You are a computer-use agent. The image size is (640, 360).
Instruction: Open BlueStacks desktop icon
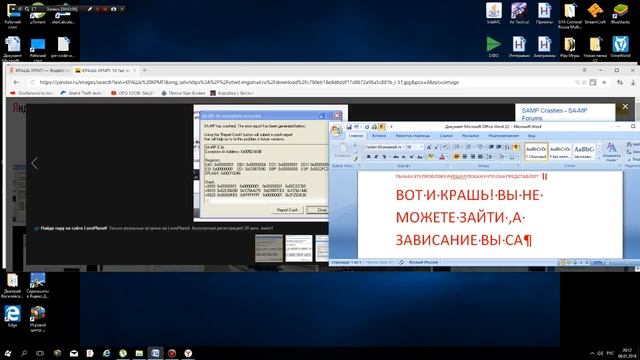pyautogui.click(x=620, y=13)
